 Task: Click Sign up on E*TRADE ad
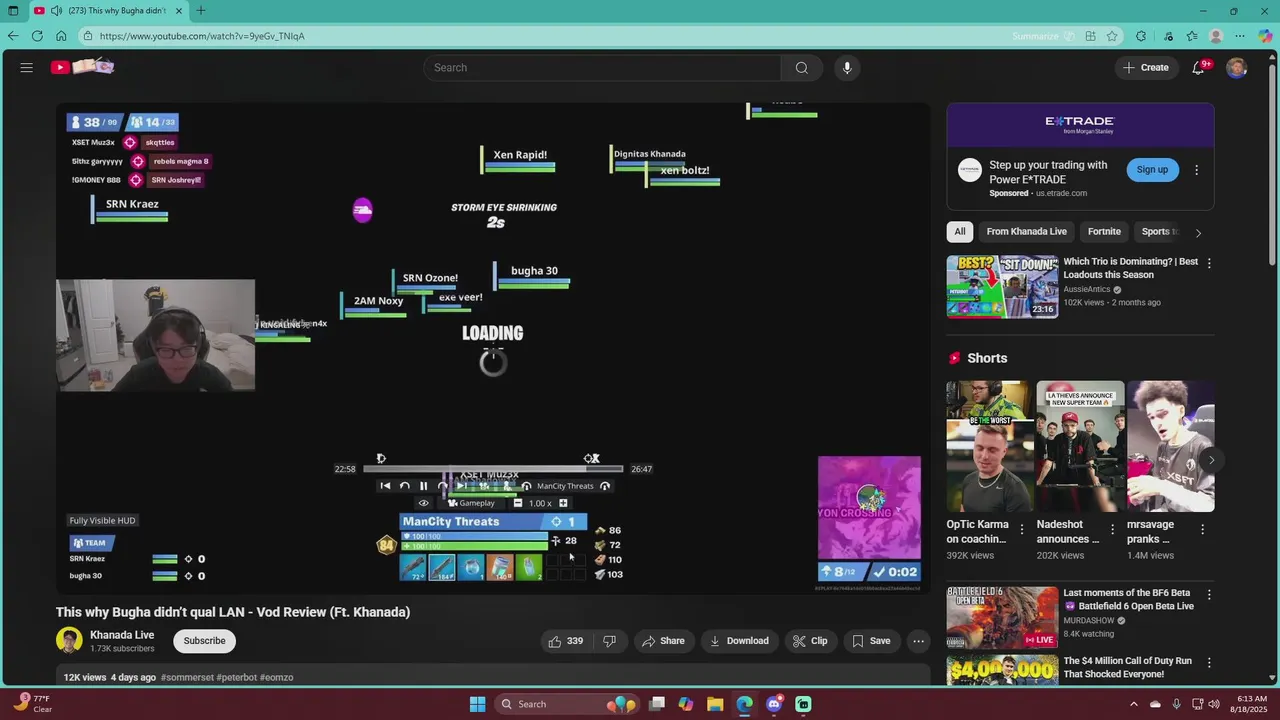[x=1152, y=170]
